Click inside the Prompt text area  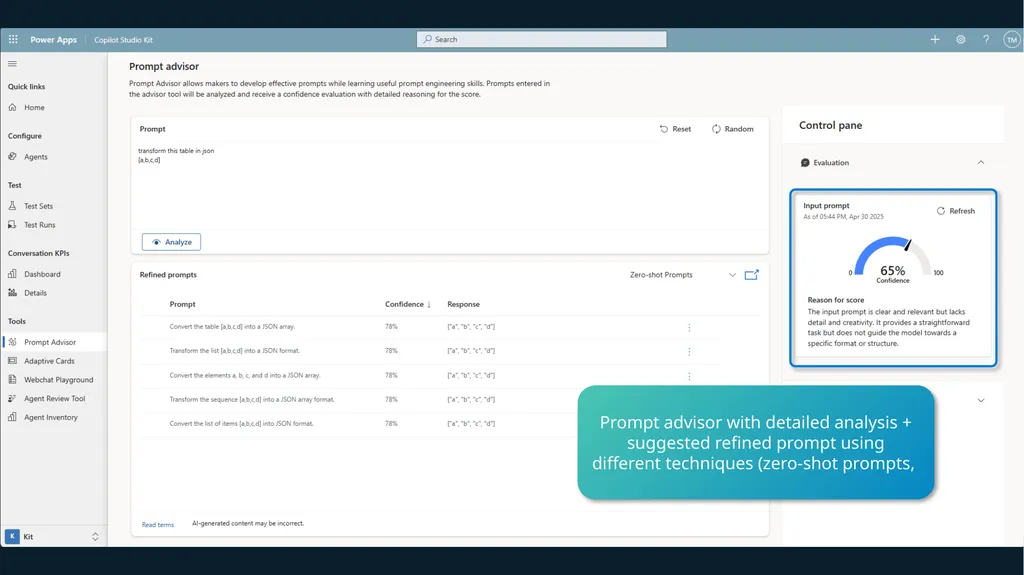(x=449, y=185)
